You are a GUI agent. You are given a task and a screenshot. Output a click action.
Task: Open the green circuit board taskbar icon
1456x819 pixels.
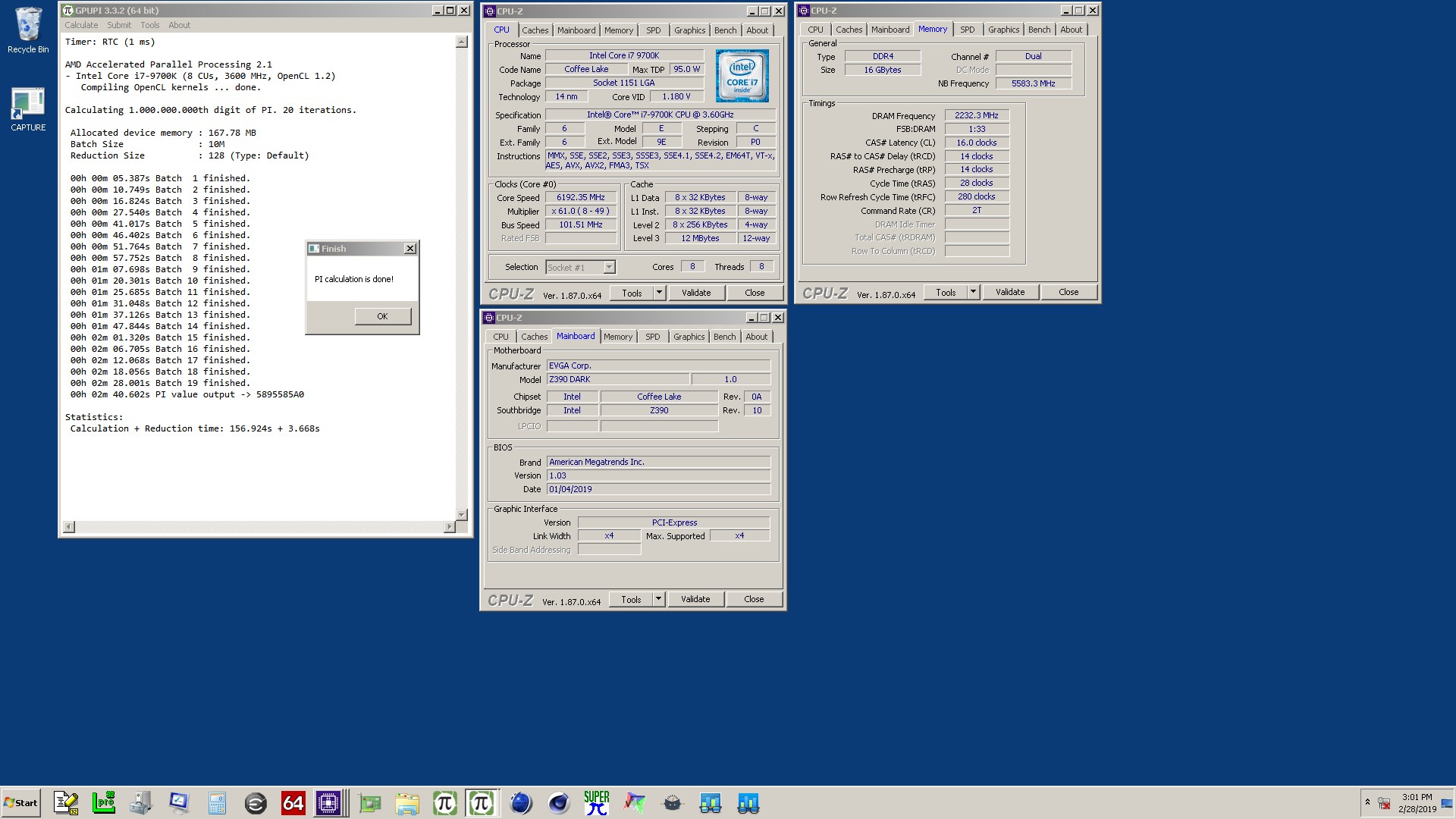[x=369, y=803]
